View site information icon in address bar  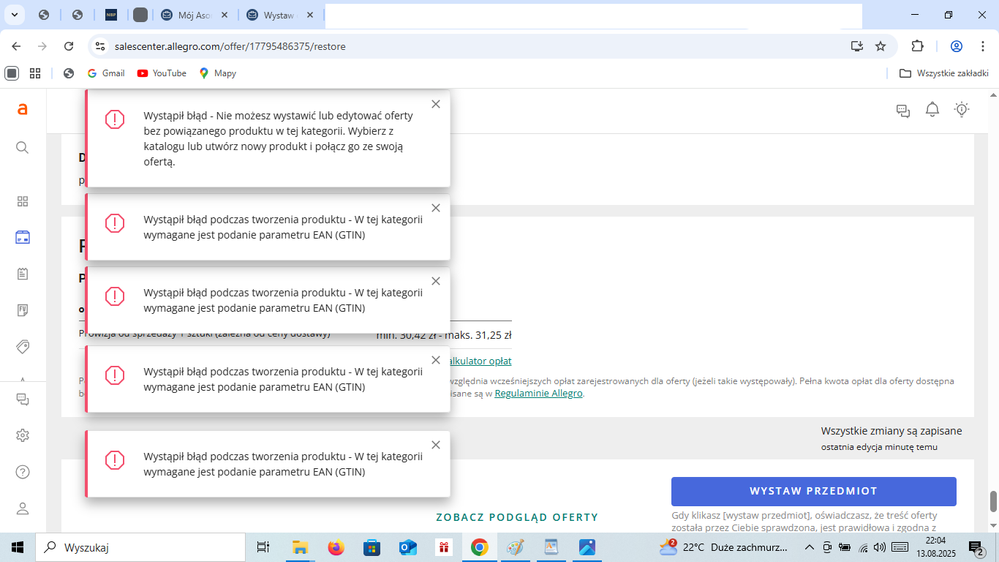coord(100,46)
